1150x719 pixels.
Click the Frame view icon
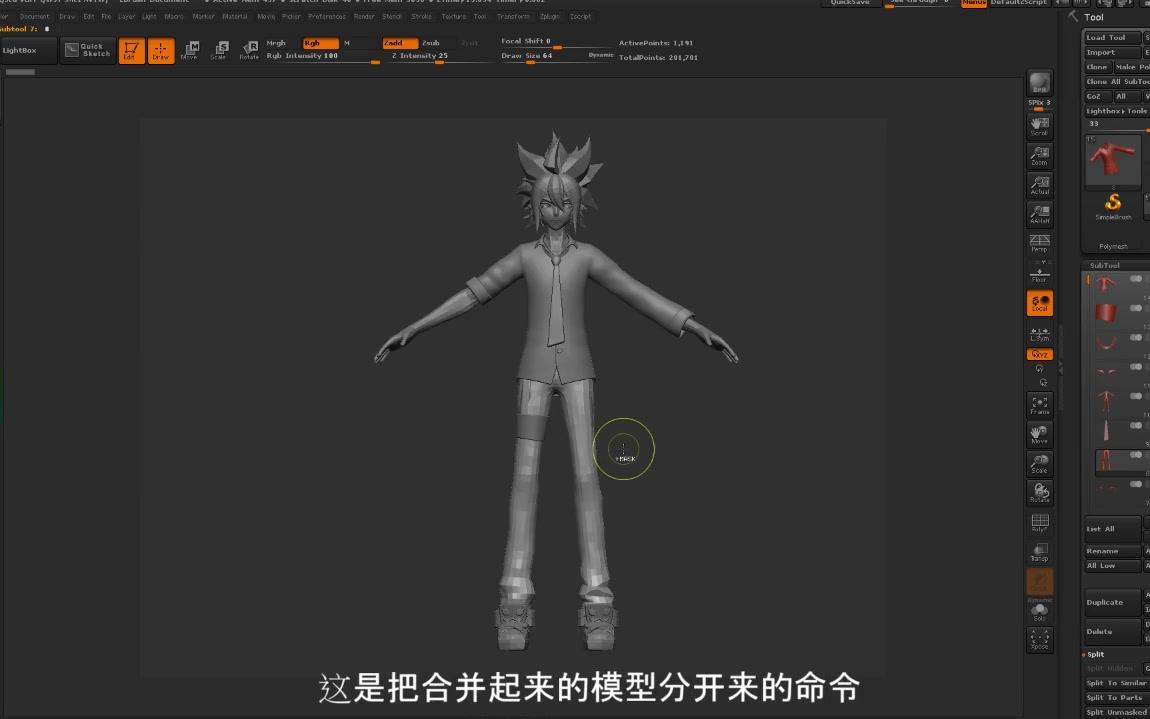coord(1039,405)
